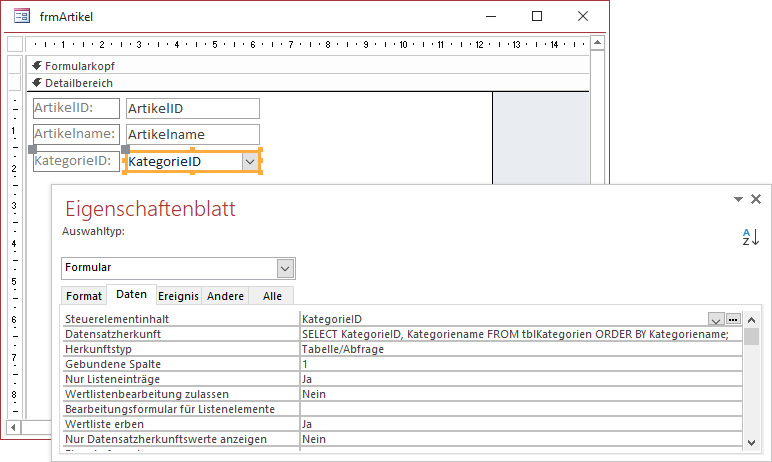Select the Artikelname text box

coord(193,134)
